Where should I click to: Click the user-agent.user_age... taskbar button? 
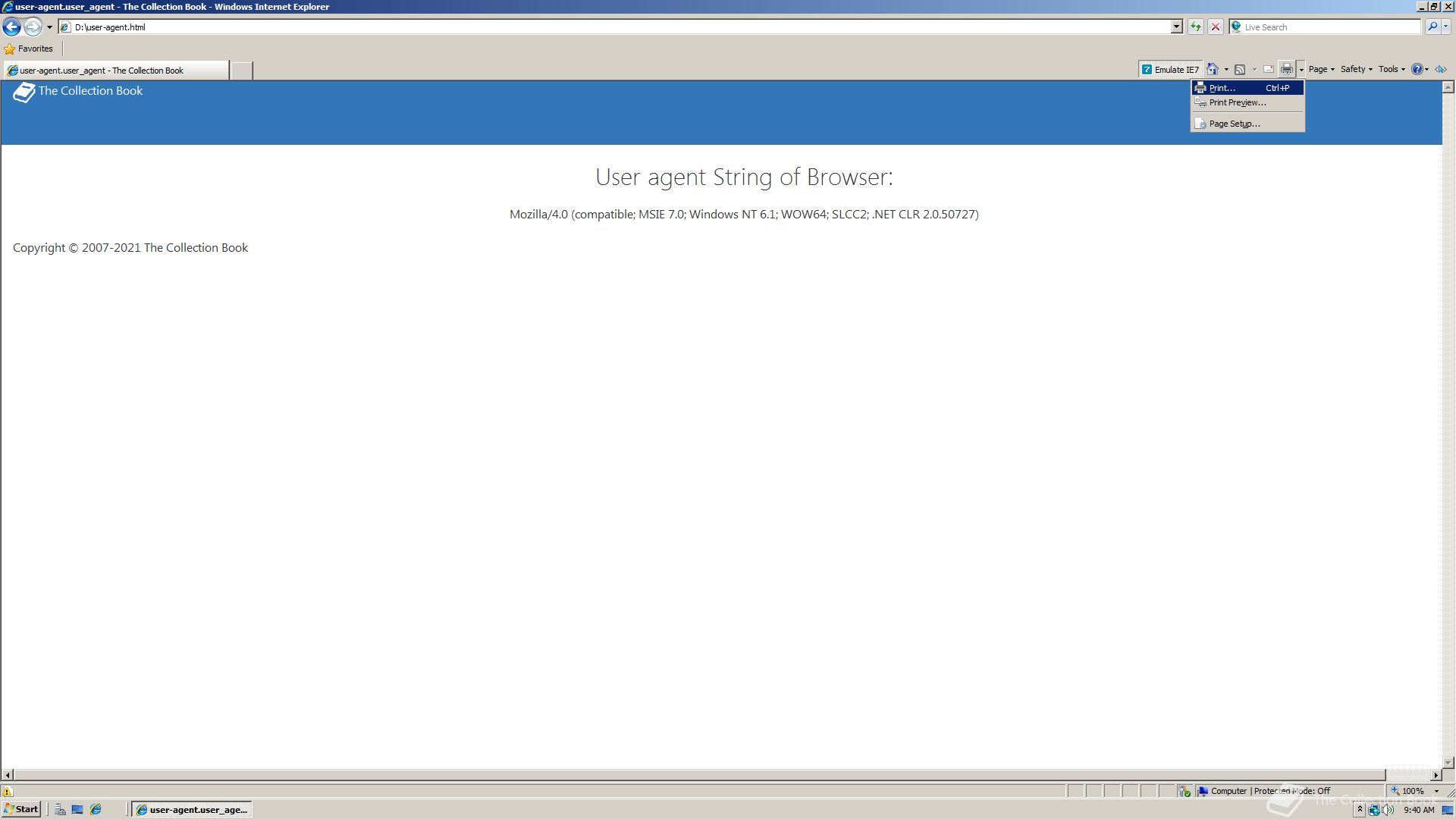point(192,810)
